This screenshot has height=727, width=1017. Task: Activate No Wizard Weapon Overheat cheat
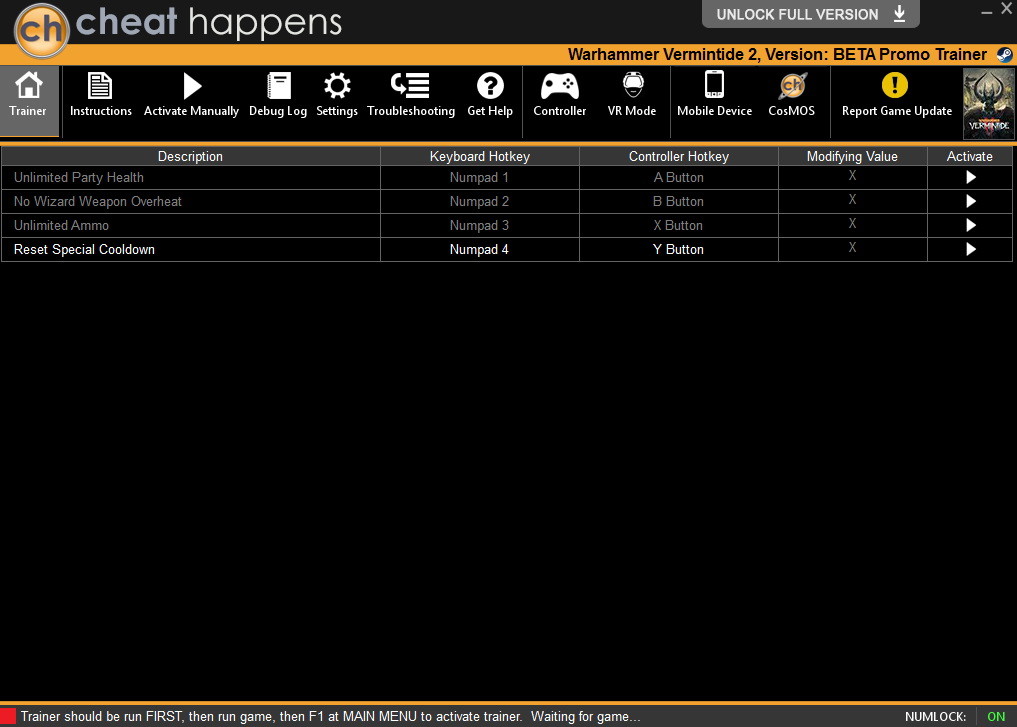970,201
